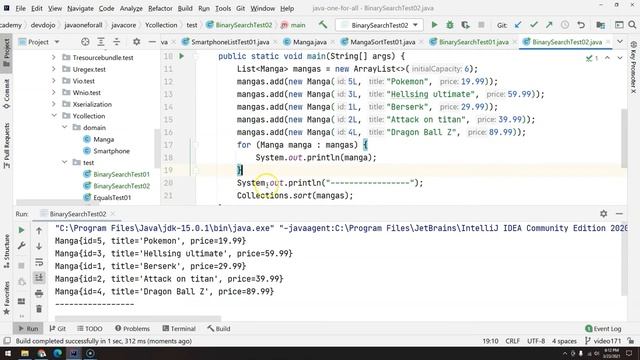Switch to SmartphoneListTest01.java tab
640x360 pixels.
point(230,42)
